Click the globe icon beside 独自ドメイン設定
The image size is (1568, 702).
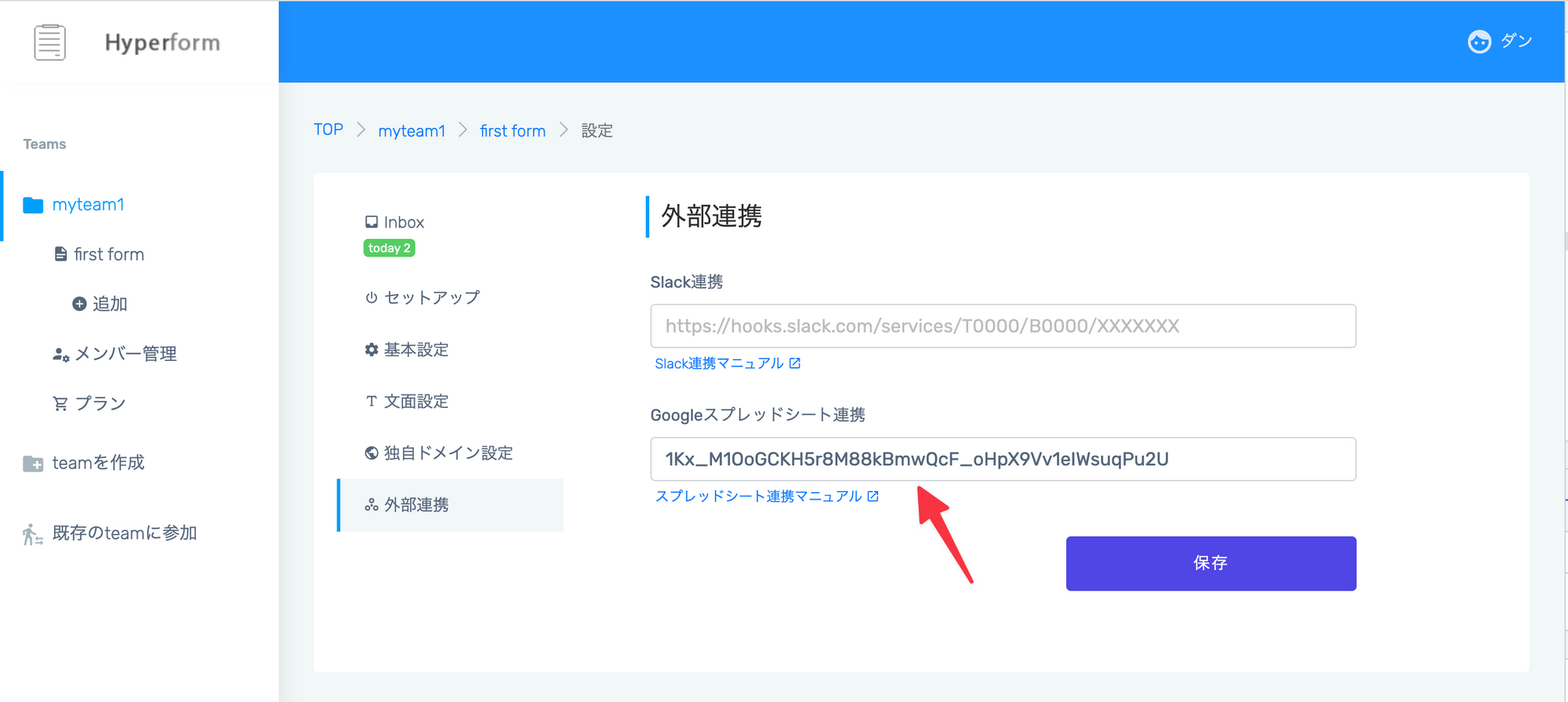pos(372,453)
